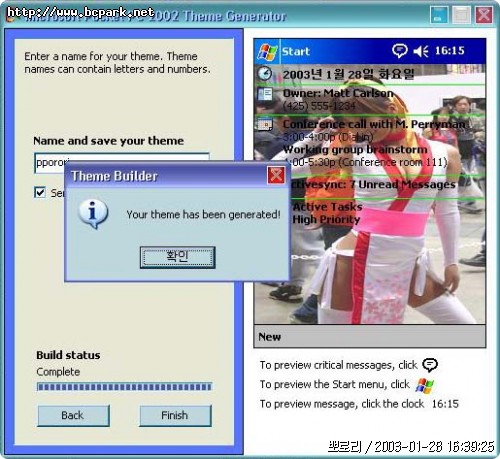Click the speaker volume icon in preview
The width and height of the screenshot is (500, 459).
pyautogui.click(x=421, y=51)
